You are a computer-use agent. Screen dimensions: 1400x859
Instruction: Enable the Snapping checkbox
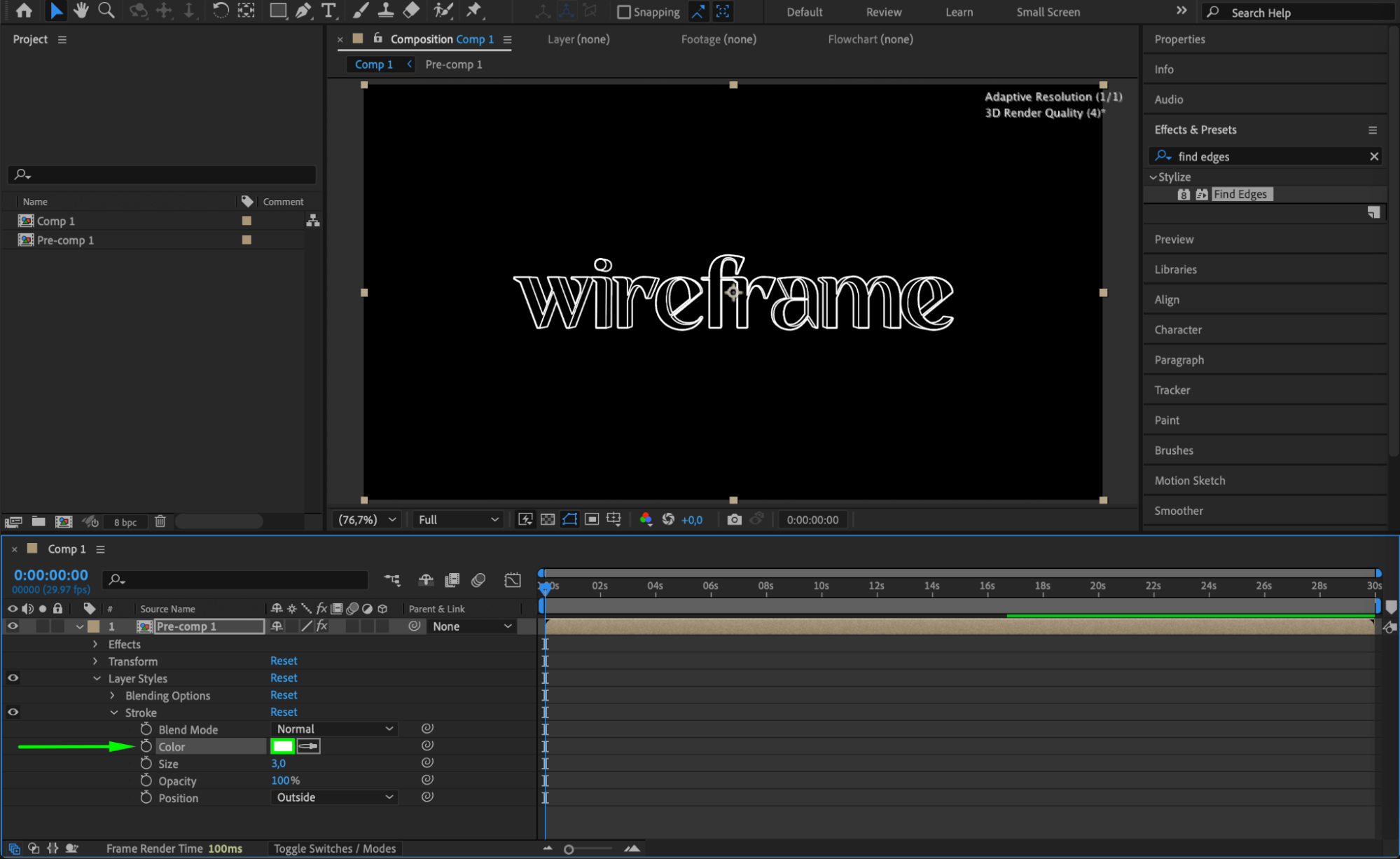tap(623, 12)
